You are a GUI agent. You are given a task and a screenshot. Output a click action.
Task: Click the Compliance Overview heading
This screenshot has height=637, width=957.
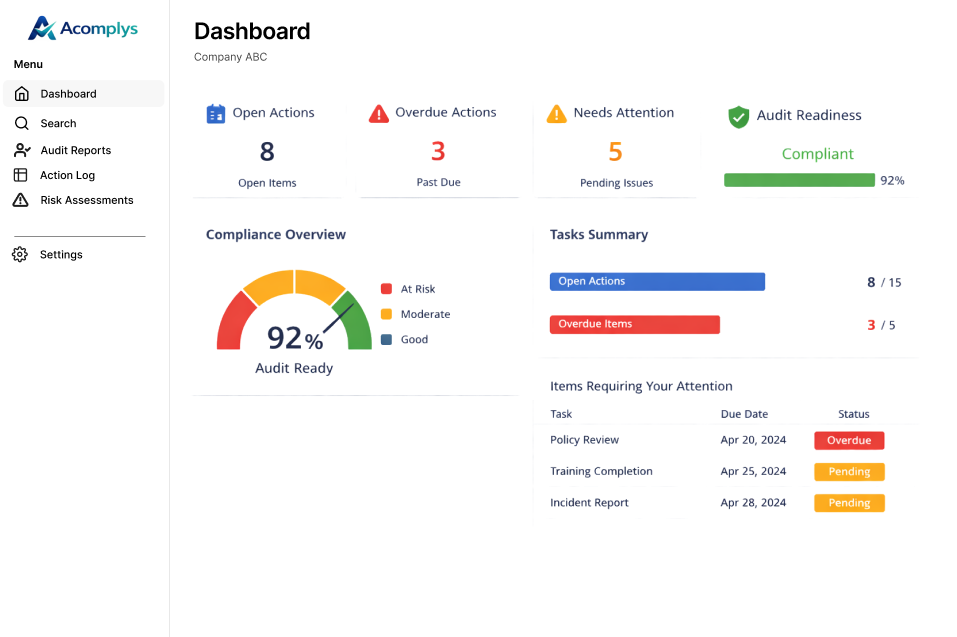[276, 234]
